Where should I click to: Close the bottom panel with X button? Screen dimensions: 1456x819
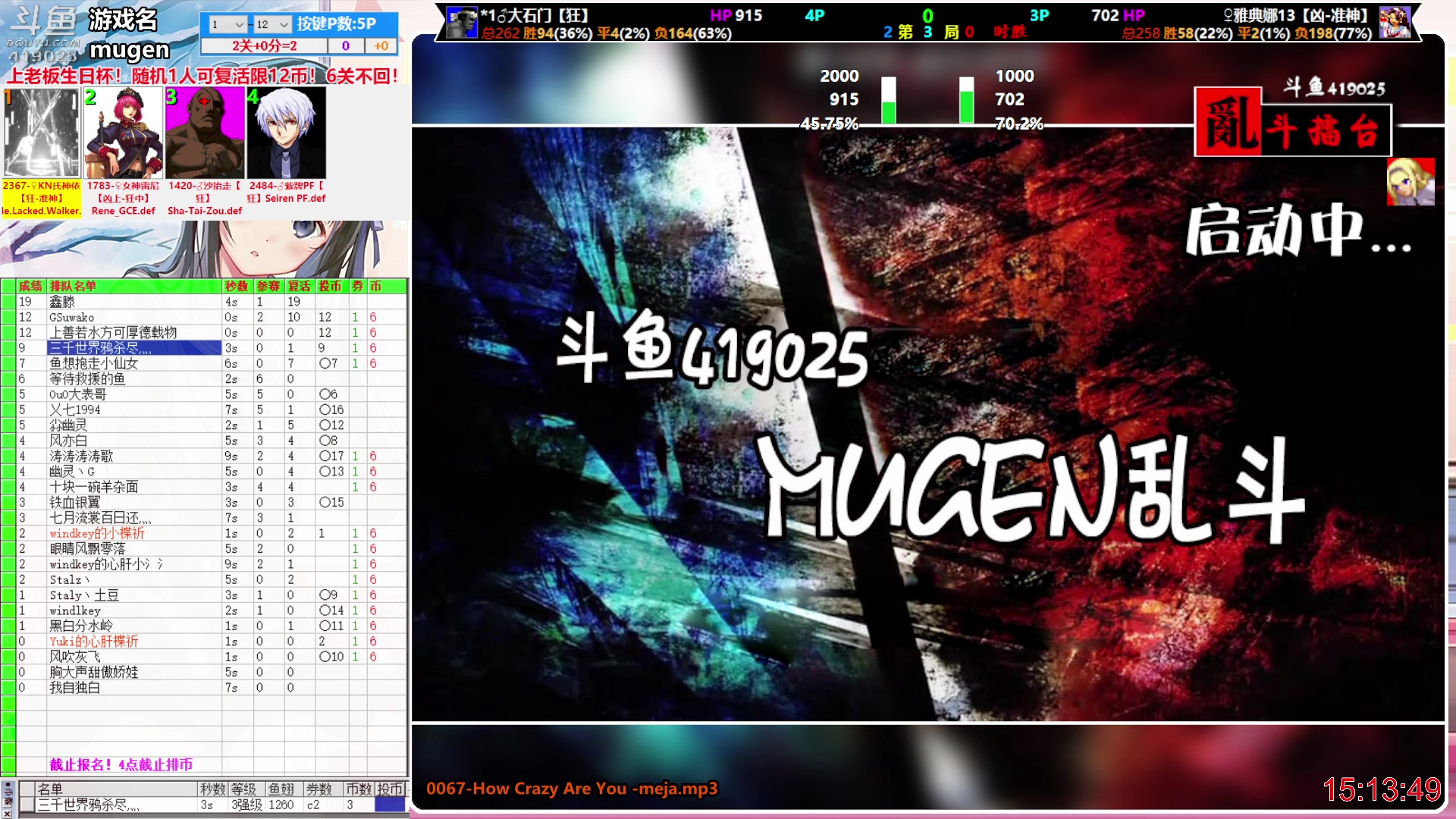point(7,813)
